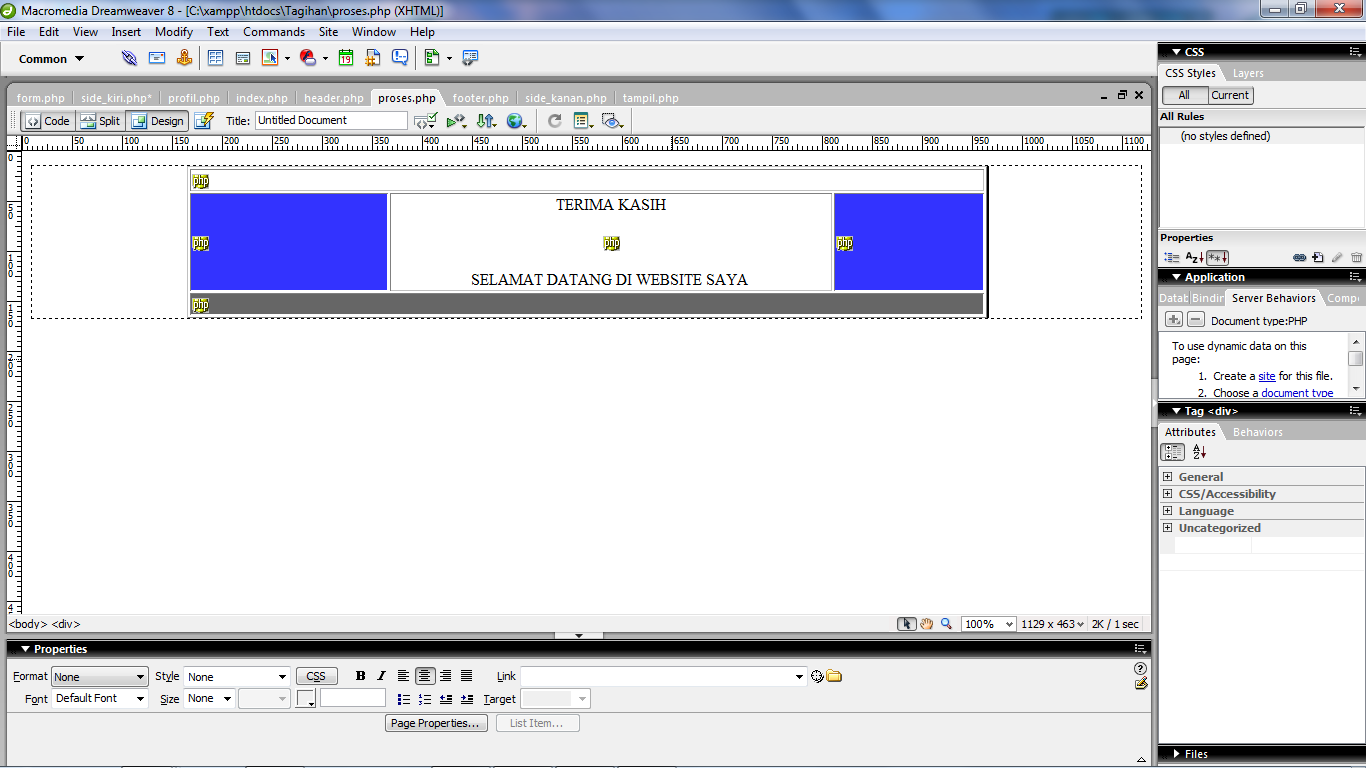Insert a Hyperlink using the toolbar icon

coord(129,58)
